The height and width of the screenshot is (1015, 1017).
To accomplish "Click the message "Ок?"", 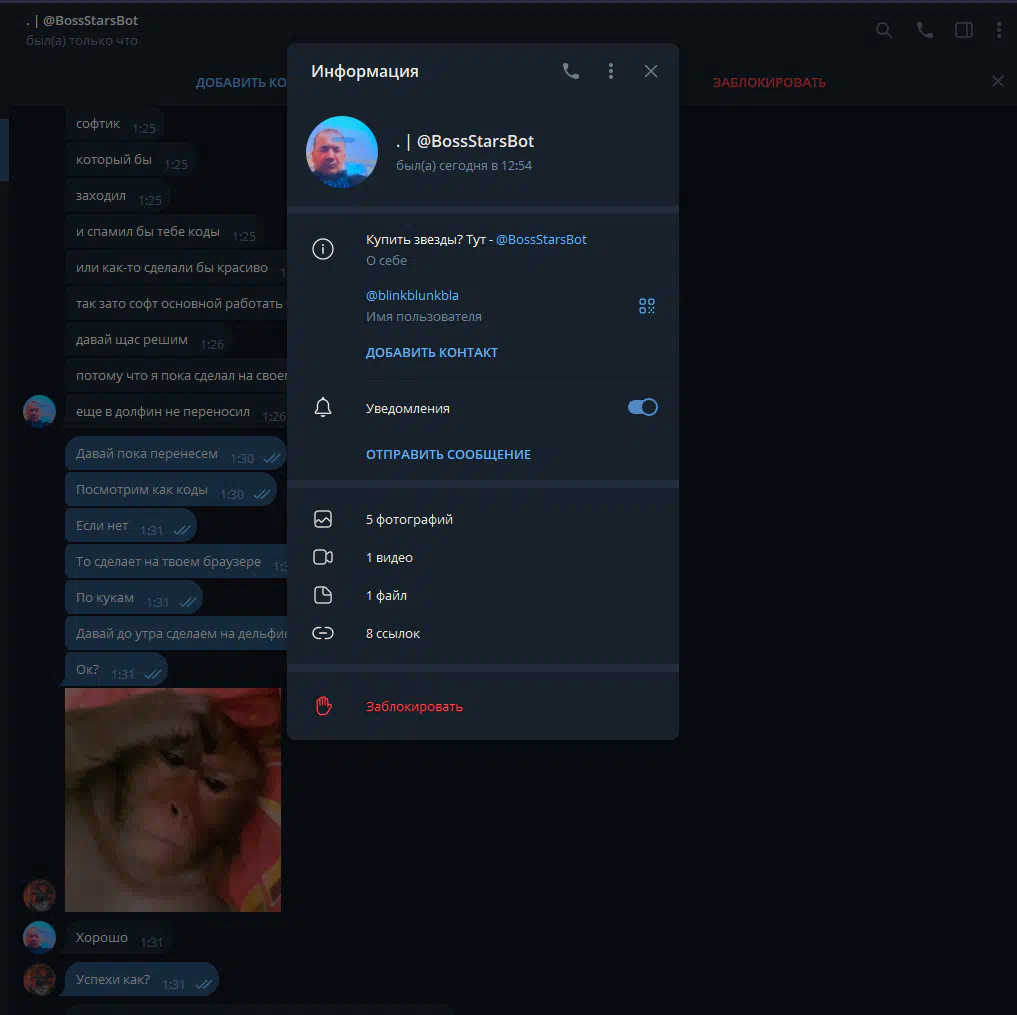I will point(116,670).
